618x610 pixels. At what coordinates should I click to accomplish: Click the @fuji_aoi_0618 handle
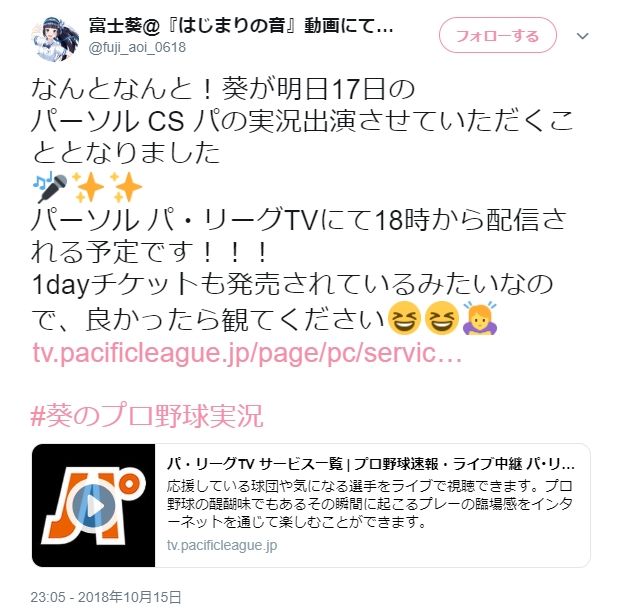[137, 48]
